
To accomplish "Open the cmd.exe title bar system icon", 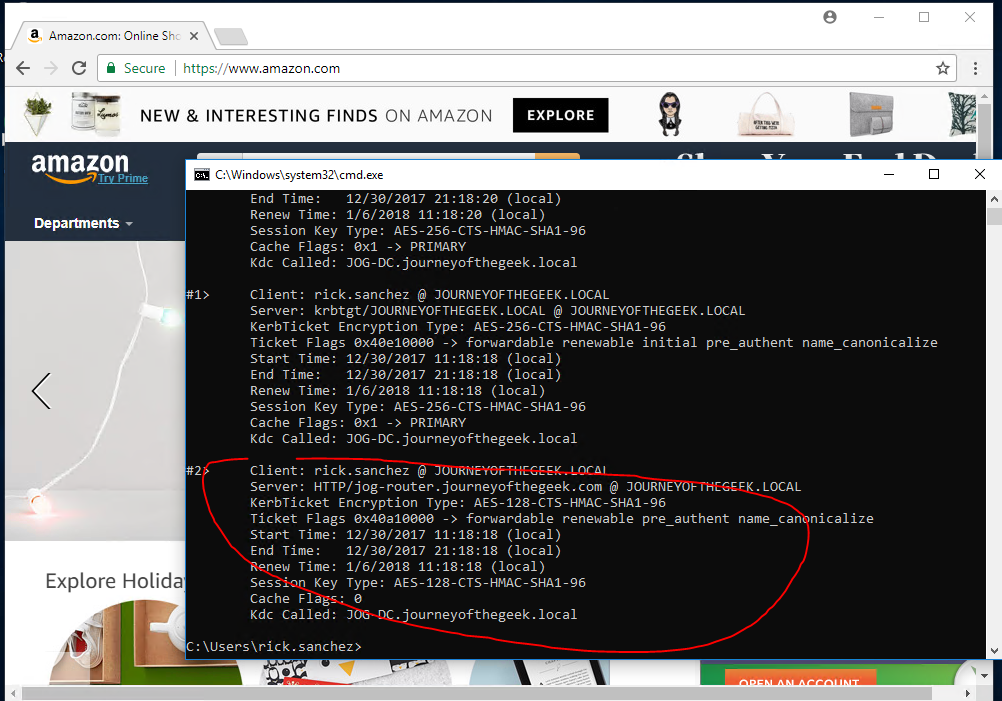I will click(x=201, y=174).
